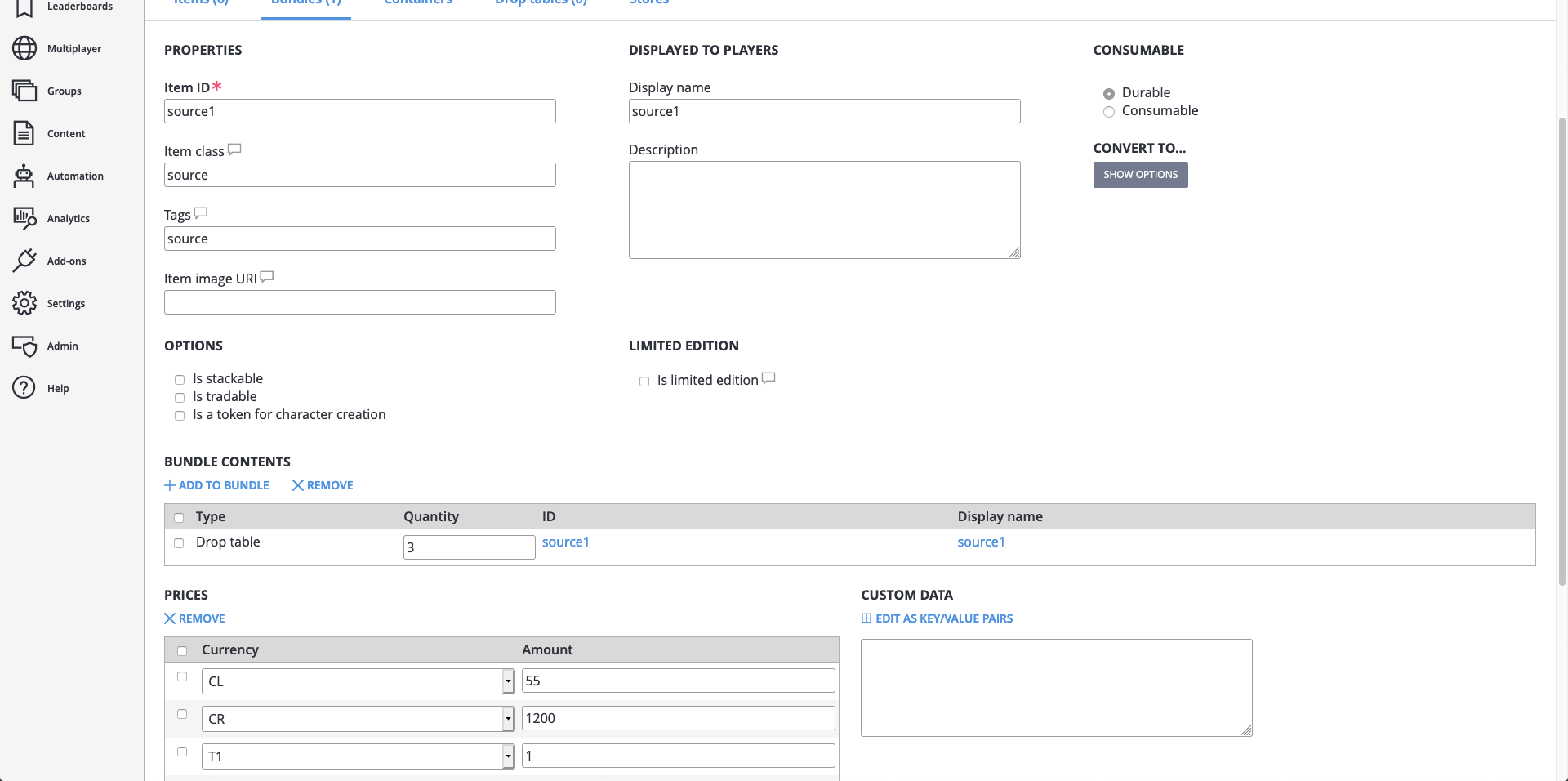Open the Content document icon
Image resolution: width=1568 pixels, height=781 pixels.
24,133
